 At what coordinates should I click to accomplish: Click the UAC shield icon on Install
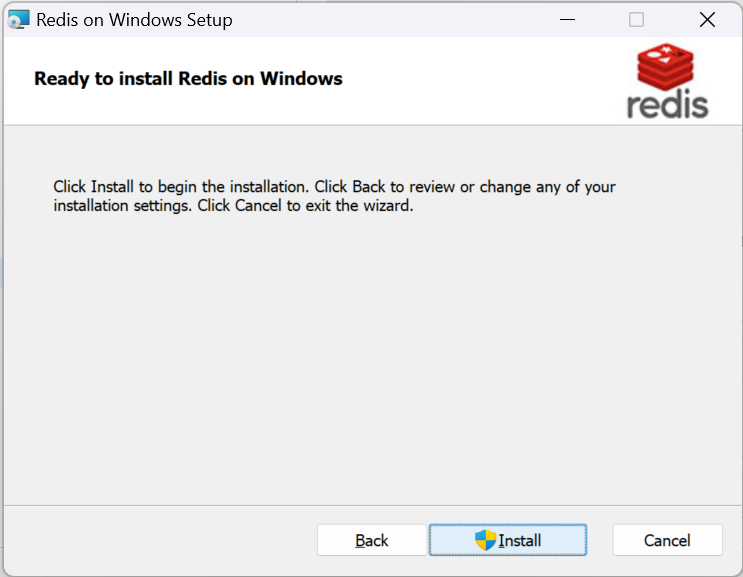click(x=485, y=540)
